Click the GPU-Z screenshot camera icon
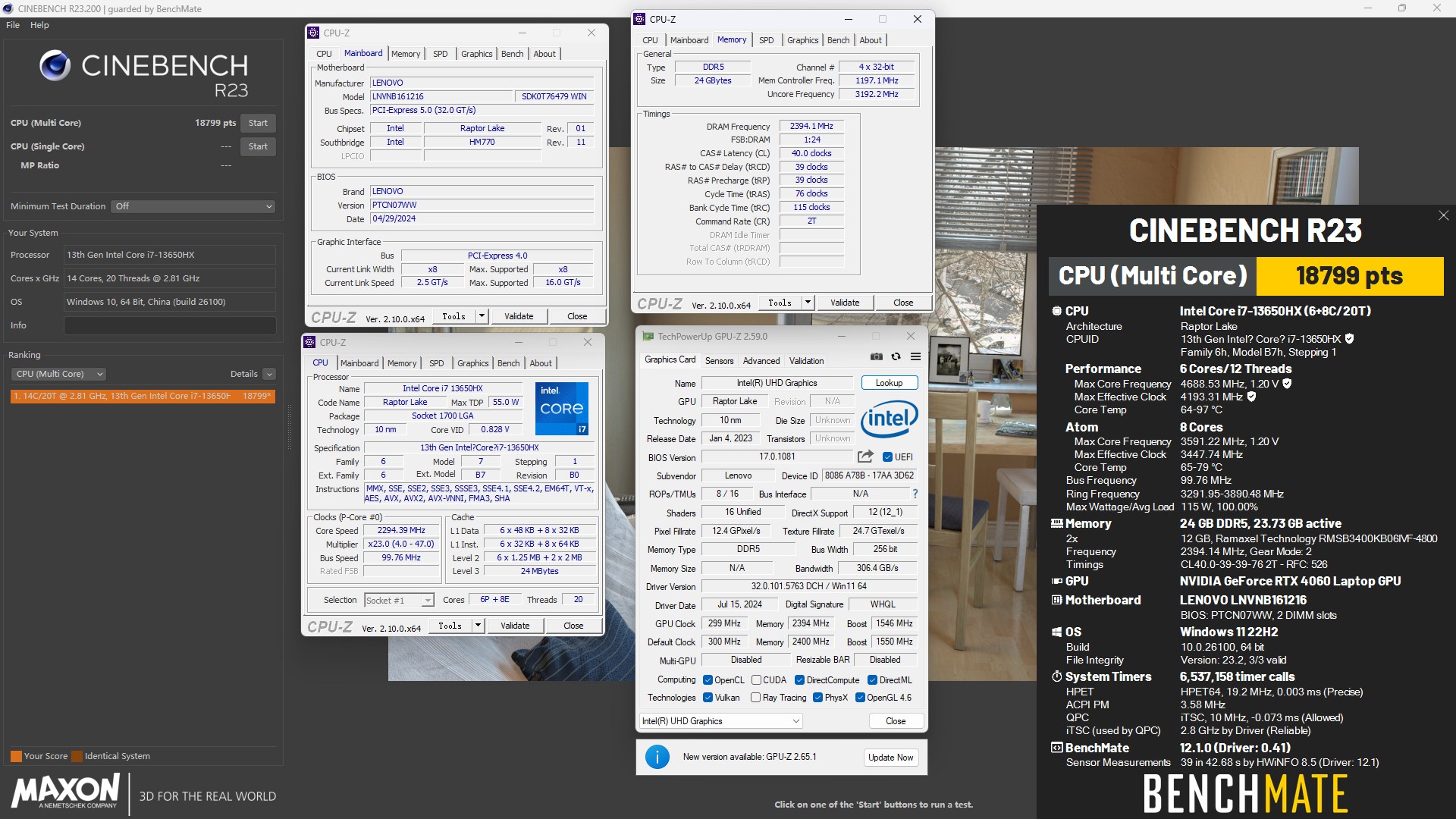 click(876, 356)
